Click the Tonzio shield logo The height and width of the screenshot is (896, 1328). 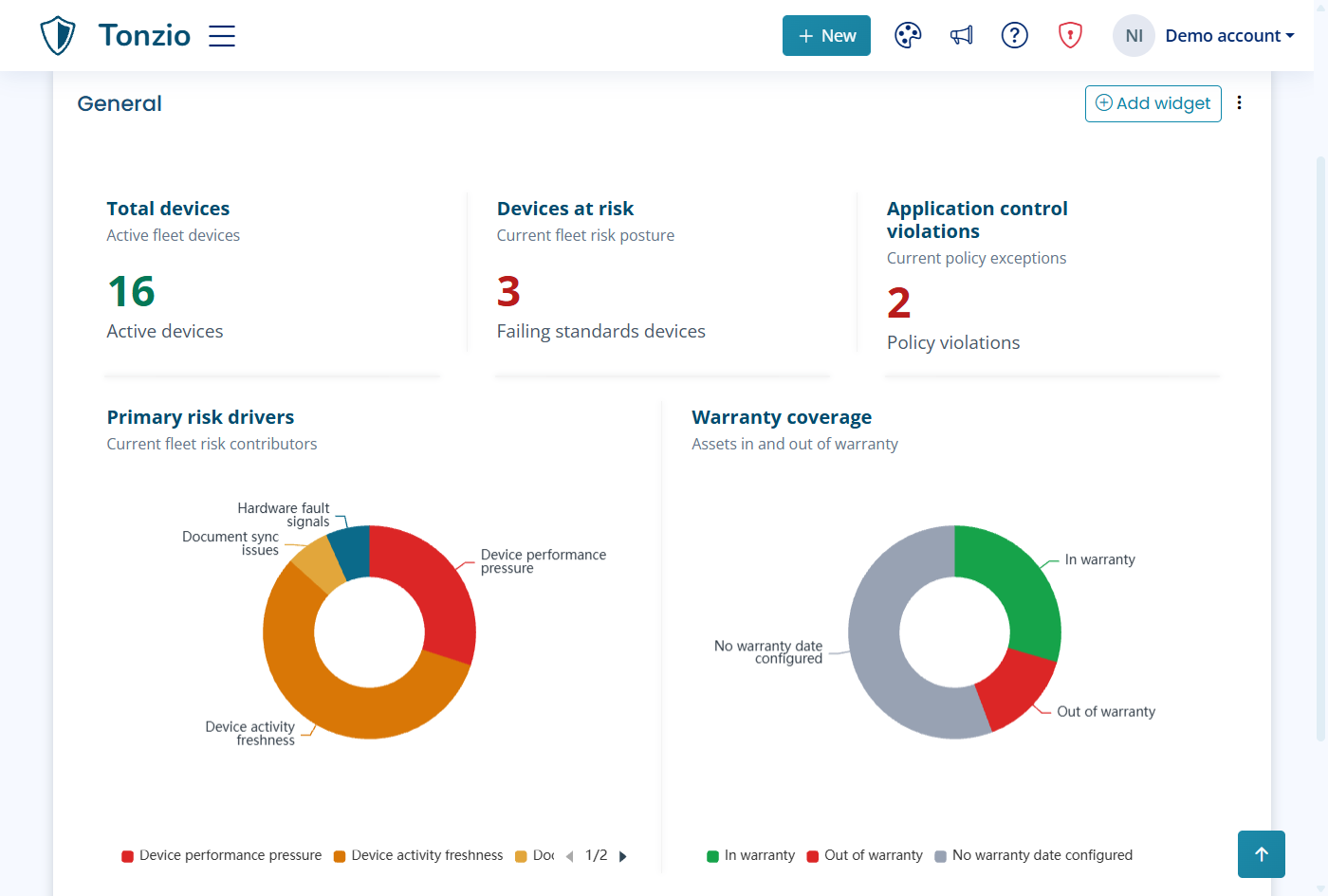pyautogui.click(x=58, y=36)
